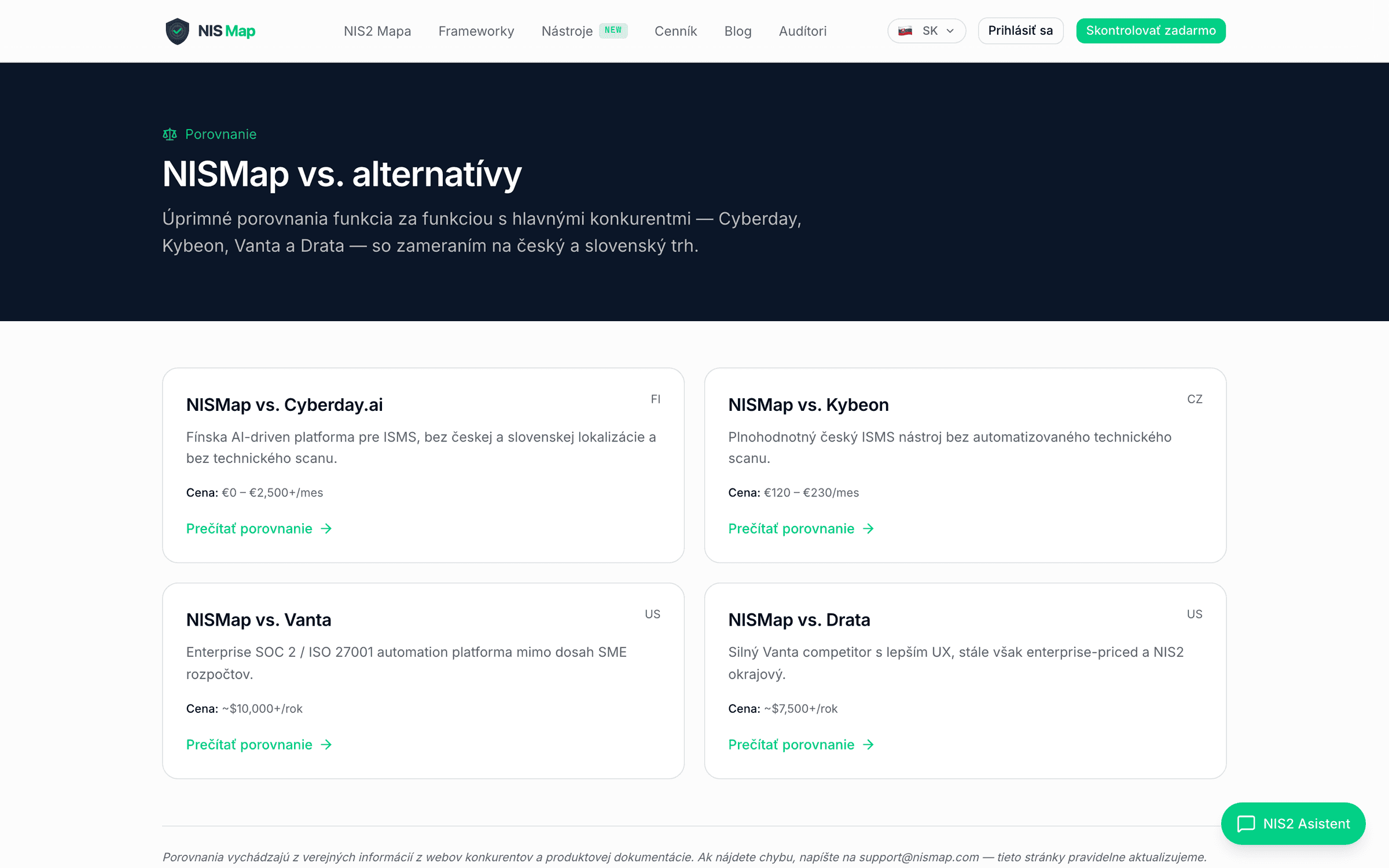Image resolution: width=1389 pixels, height=868 pixels.
Task: Click the Slovak flag icon
Action: pos(905,31)
